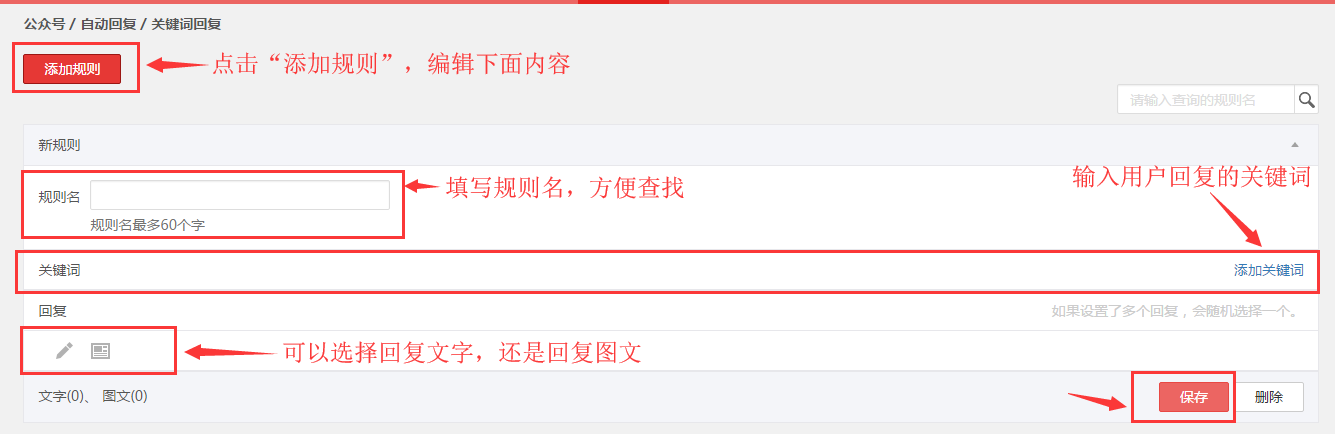Select the 图文 article-reply icon
1335x434 pixels.
[100, 350]
